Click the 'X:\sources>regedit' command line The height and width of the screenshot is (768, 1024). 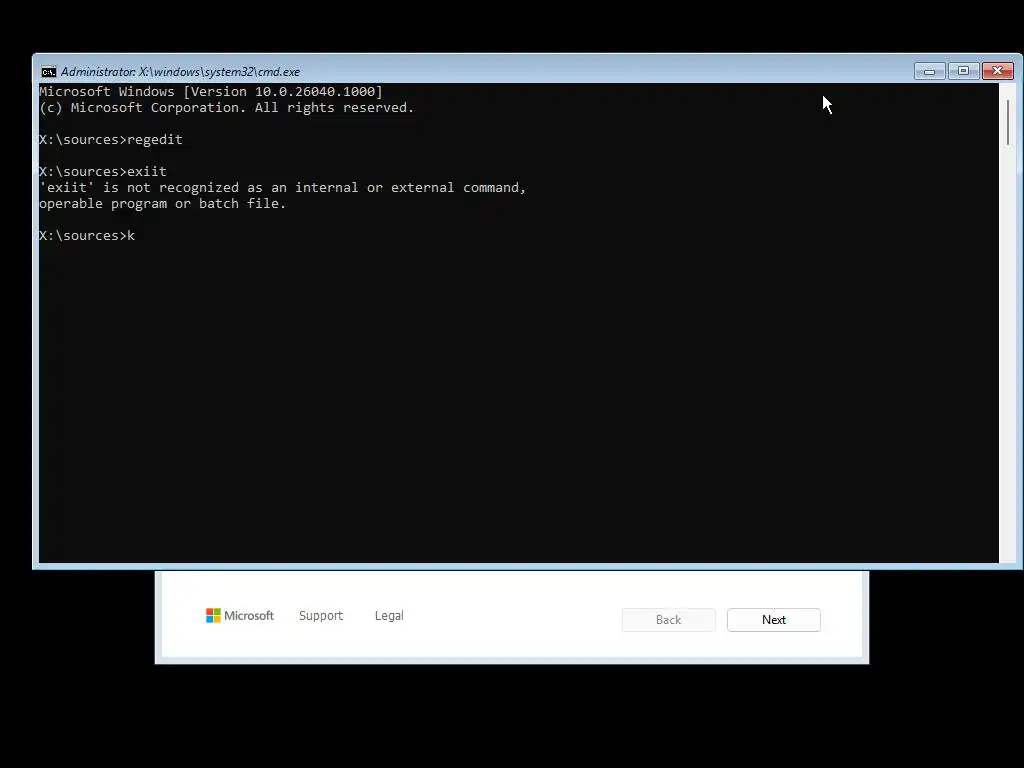pyautogui.click(x=111, y=140)
